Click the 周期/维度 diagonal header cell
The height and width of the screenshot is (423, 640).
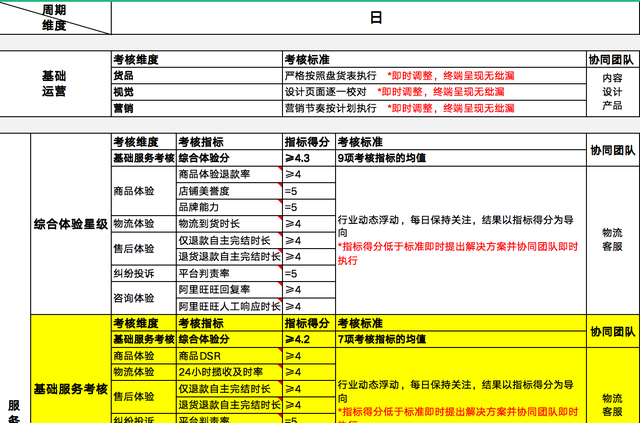[55, 17]
